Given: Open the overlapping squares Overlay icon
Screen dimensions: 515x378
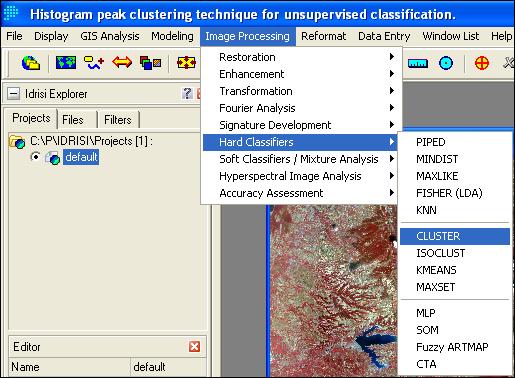Looking at the screenshot, I should 150,63.
